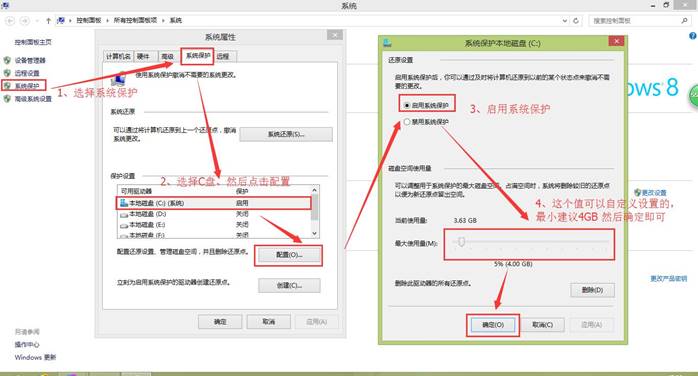Viewport: 698px width, 376px height.
Task: Click the 可用驱动器 column header
Action: click(x=136, y=191)
